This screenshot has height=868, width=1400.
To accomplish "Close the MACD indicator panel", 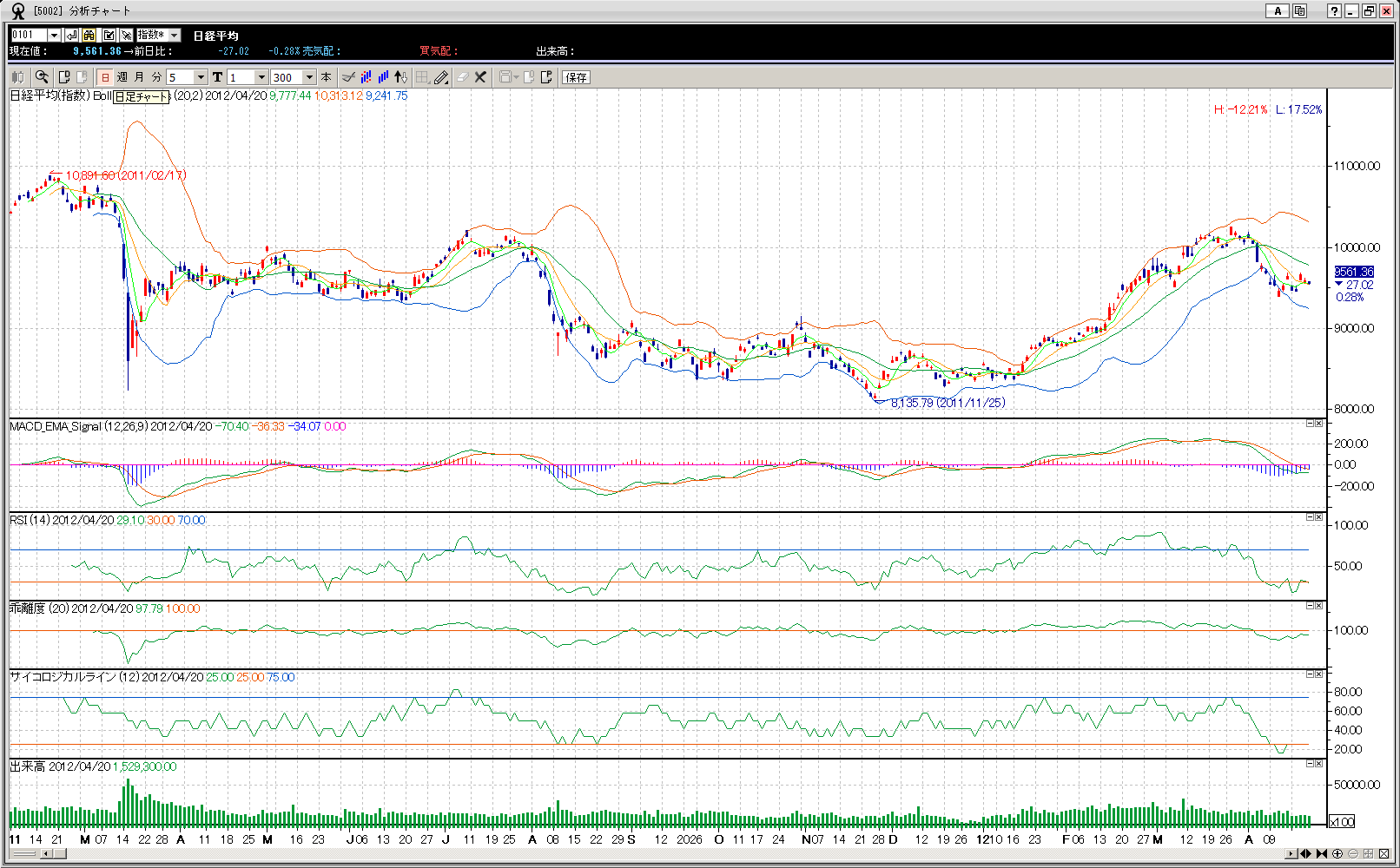I will coord(1319,424).
